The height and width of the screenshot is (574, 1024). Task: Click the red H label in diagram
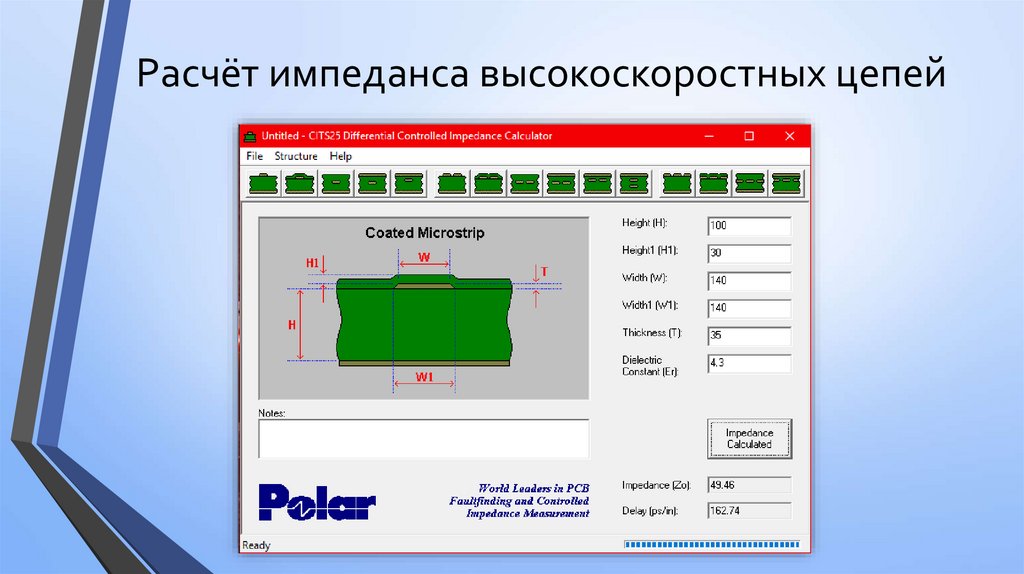pyautogui.click(x=292, y=325)
